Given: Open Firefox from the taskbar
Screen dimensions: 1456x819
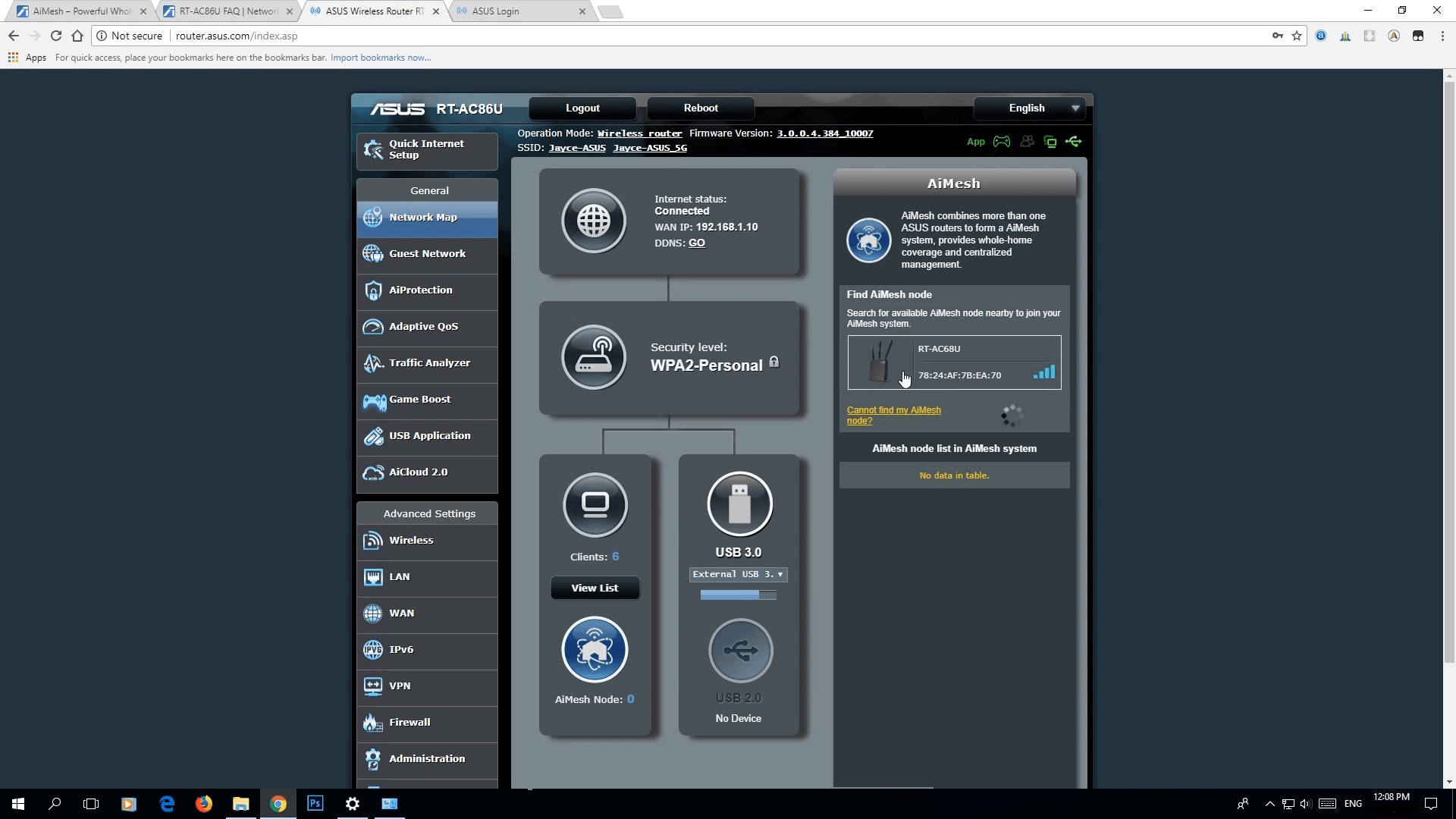Looking at the screenshot, I should [x=204, y=804].
